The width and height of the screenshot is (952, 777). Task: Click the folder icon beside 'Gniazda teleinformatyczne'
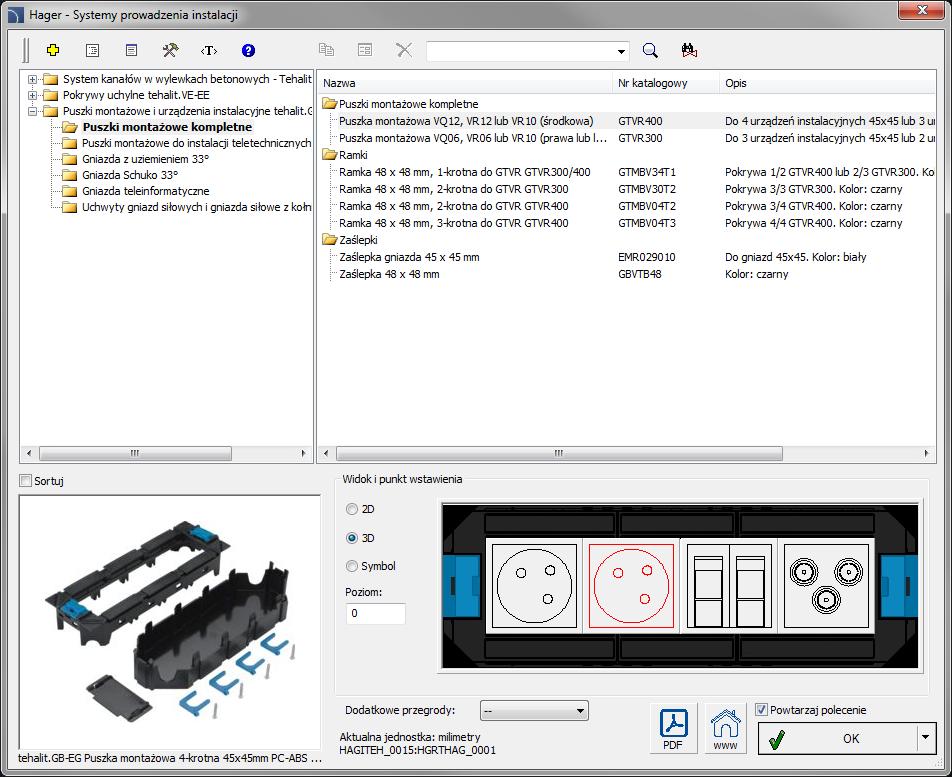[x=70, y=191]
